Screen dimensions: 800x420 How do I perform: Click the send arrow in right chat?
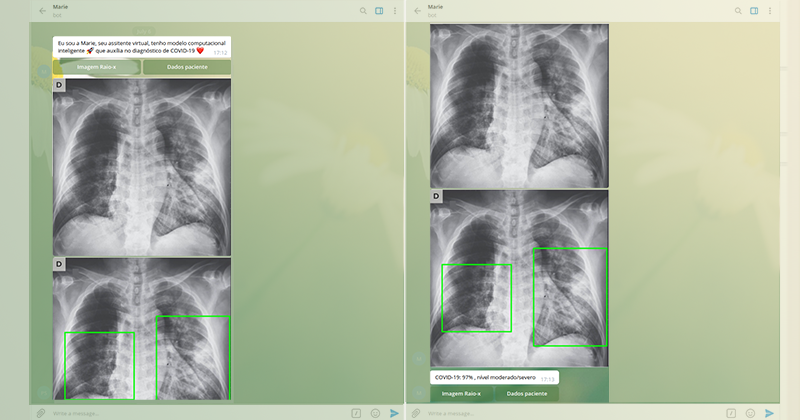pyautogui.click(x=770, y=412)
